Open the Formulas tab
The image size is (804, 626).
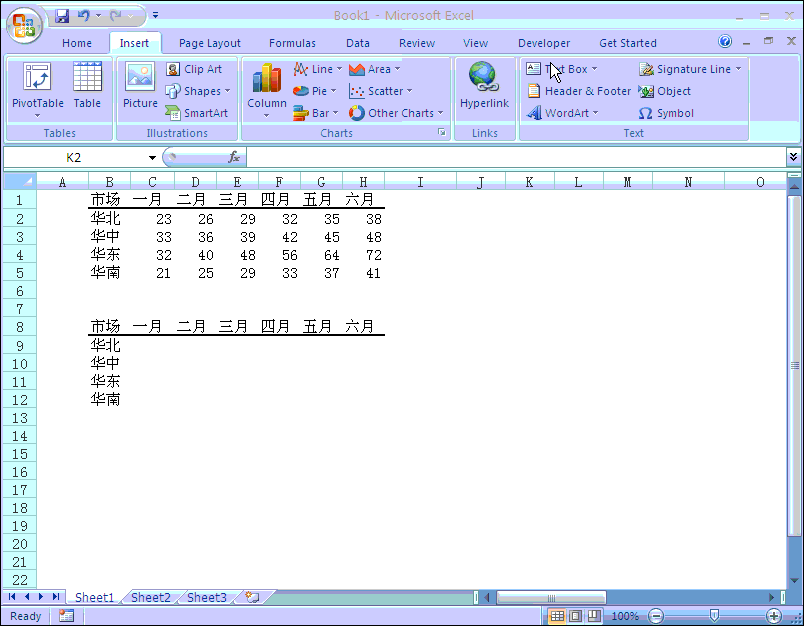292,43
